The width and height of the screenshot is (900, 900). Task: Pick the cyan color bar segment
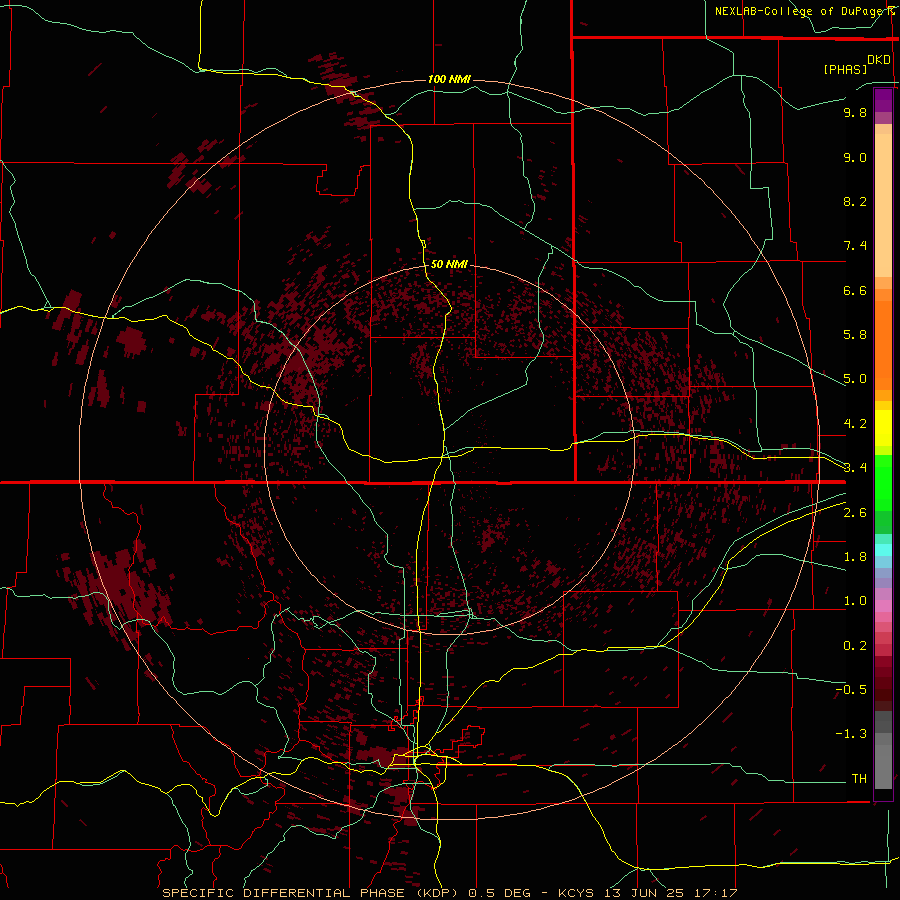(883, 550)
